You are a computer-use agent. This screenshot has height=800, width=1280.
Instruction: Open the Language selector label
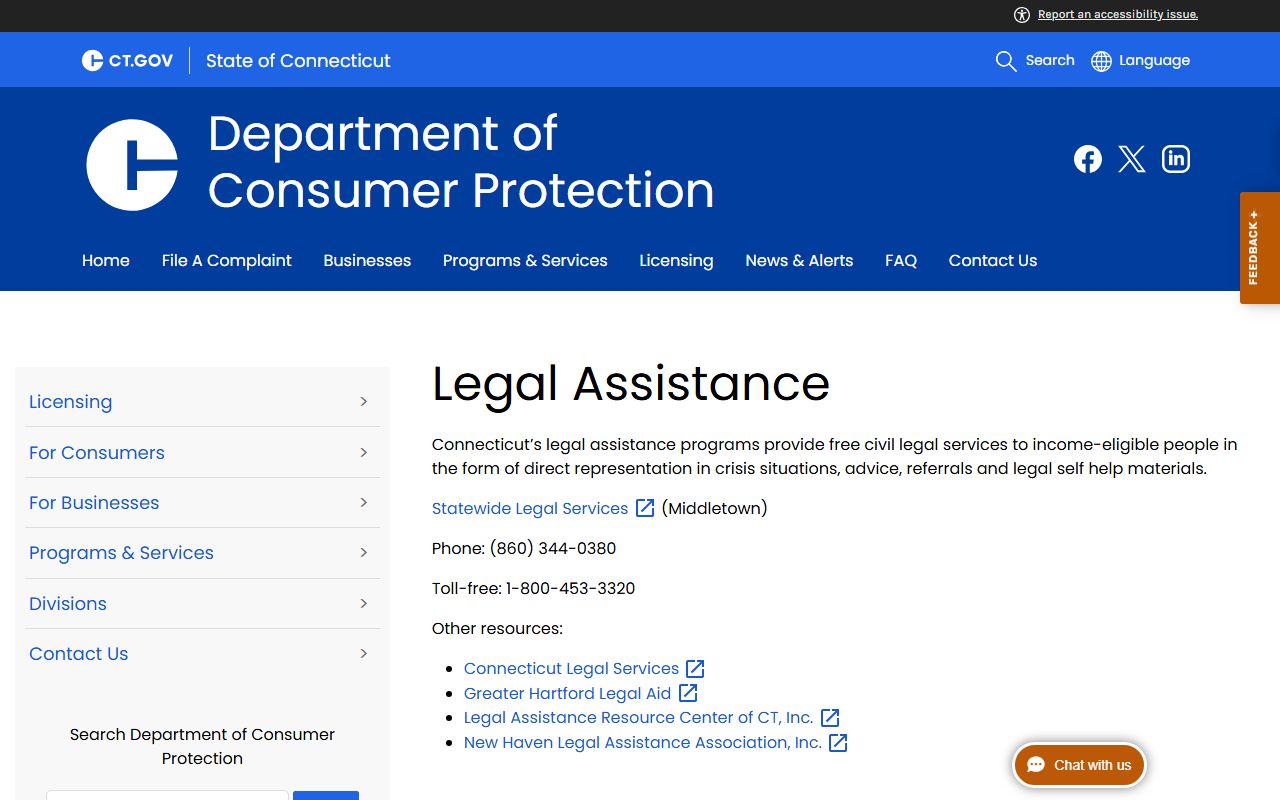click(x=1154, y=60)
